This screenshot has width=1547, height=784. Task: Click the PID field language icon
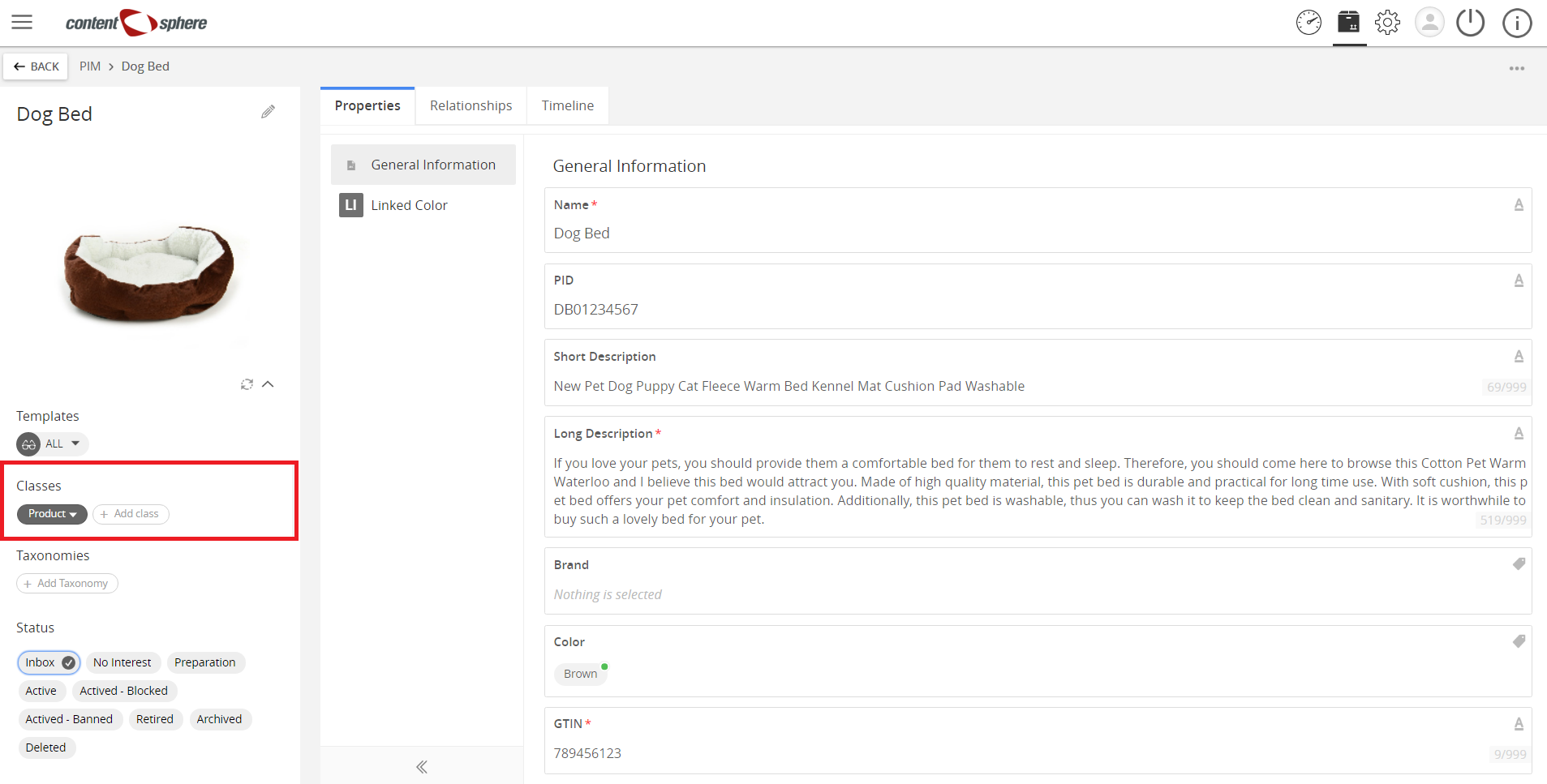tap(1519, 281)
